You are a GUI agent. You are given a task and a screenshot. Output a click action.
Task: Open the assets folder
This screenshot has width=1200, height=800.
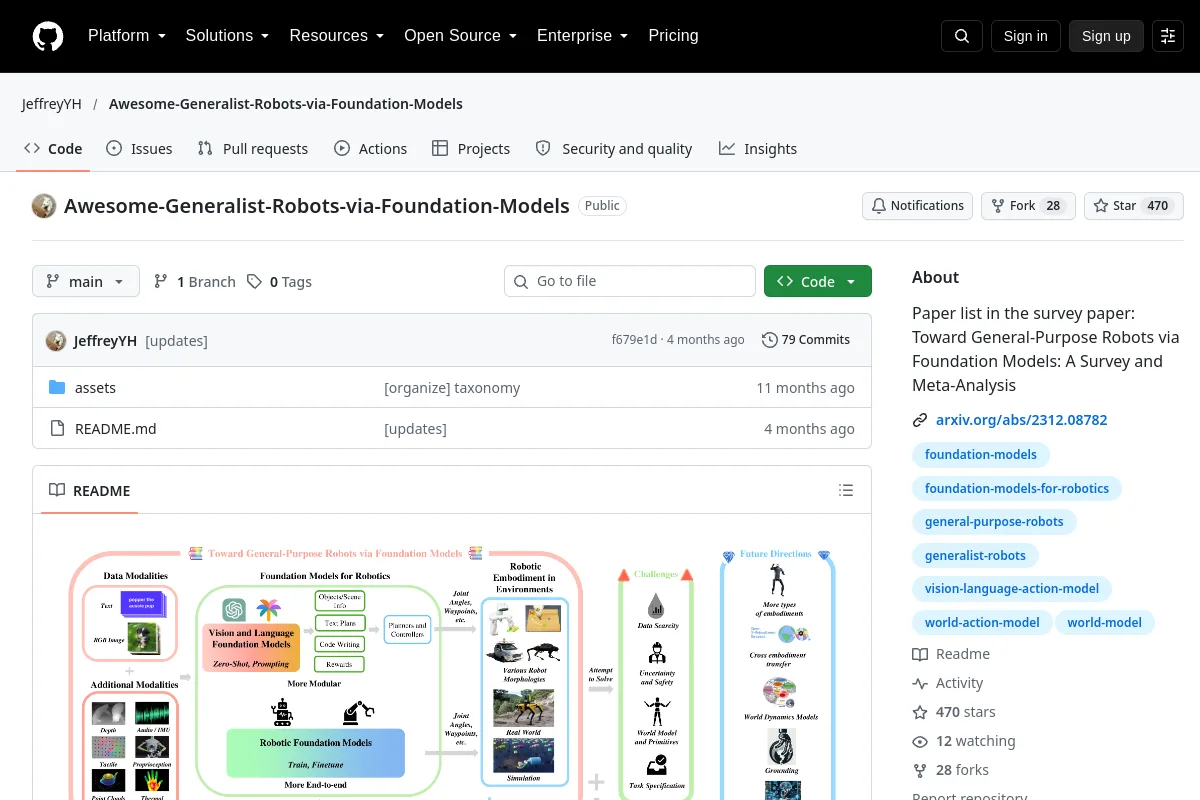[96, 388]
